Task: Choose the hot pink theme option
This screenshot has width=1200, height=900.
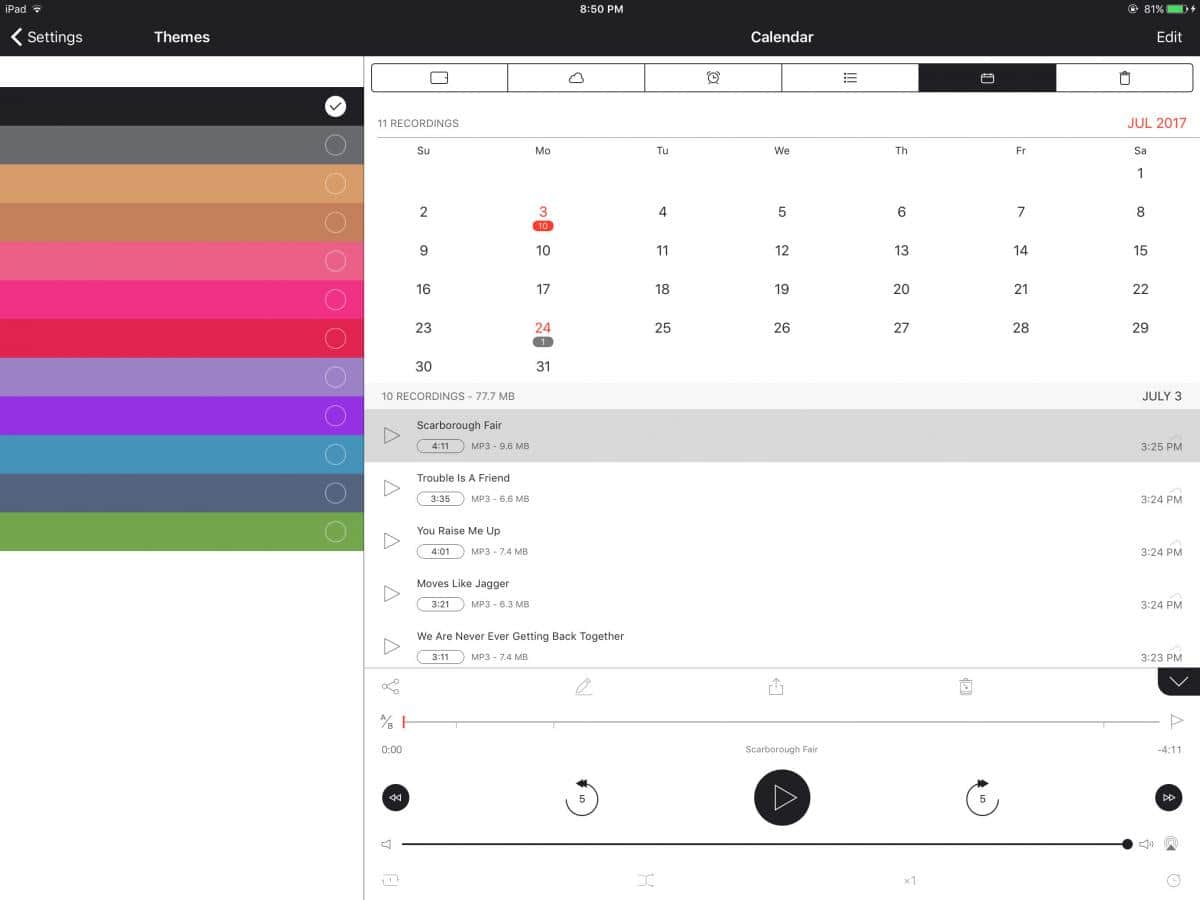Action: tap(336, 299)
